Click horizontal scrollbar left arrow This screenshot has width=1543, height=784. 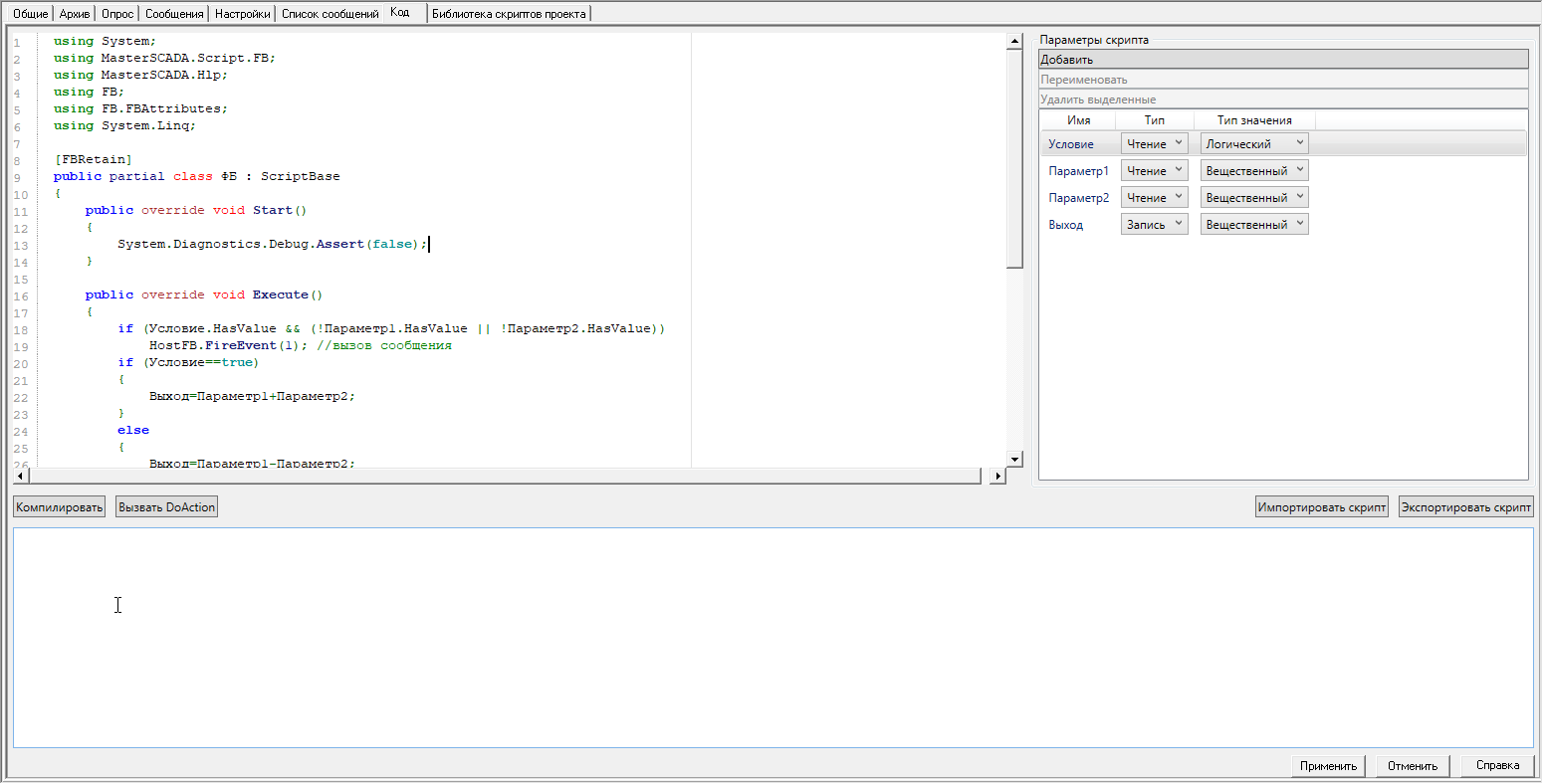21,477
